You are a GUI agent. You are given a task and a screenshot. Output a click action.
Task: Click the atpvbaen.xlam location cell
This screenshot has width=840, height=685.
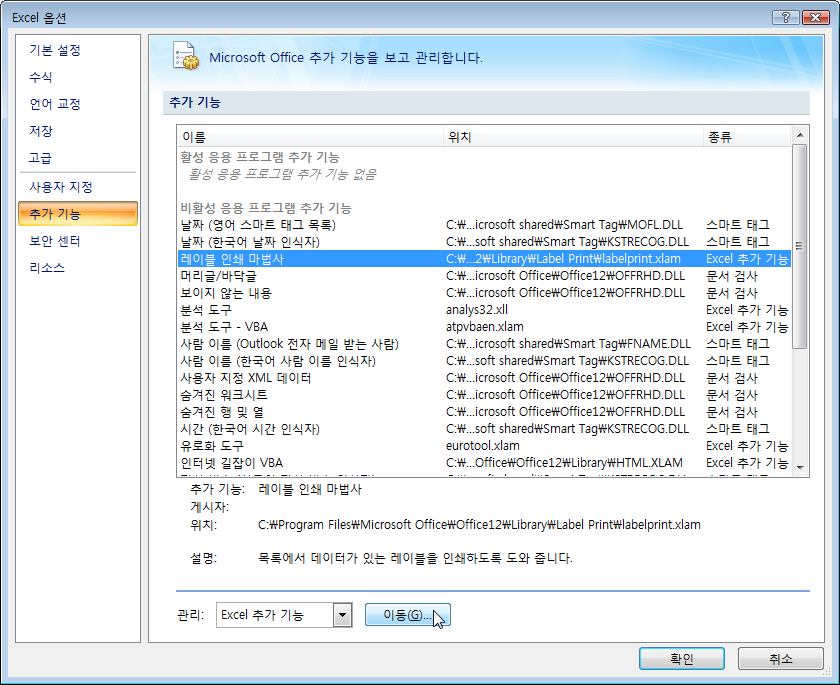485,327
